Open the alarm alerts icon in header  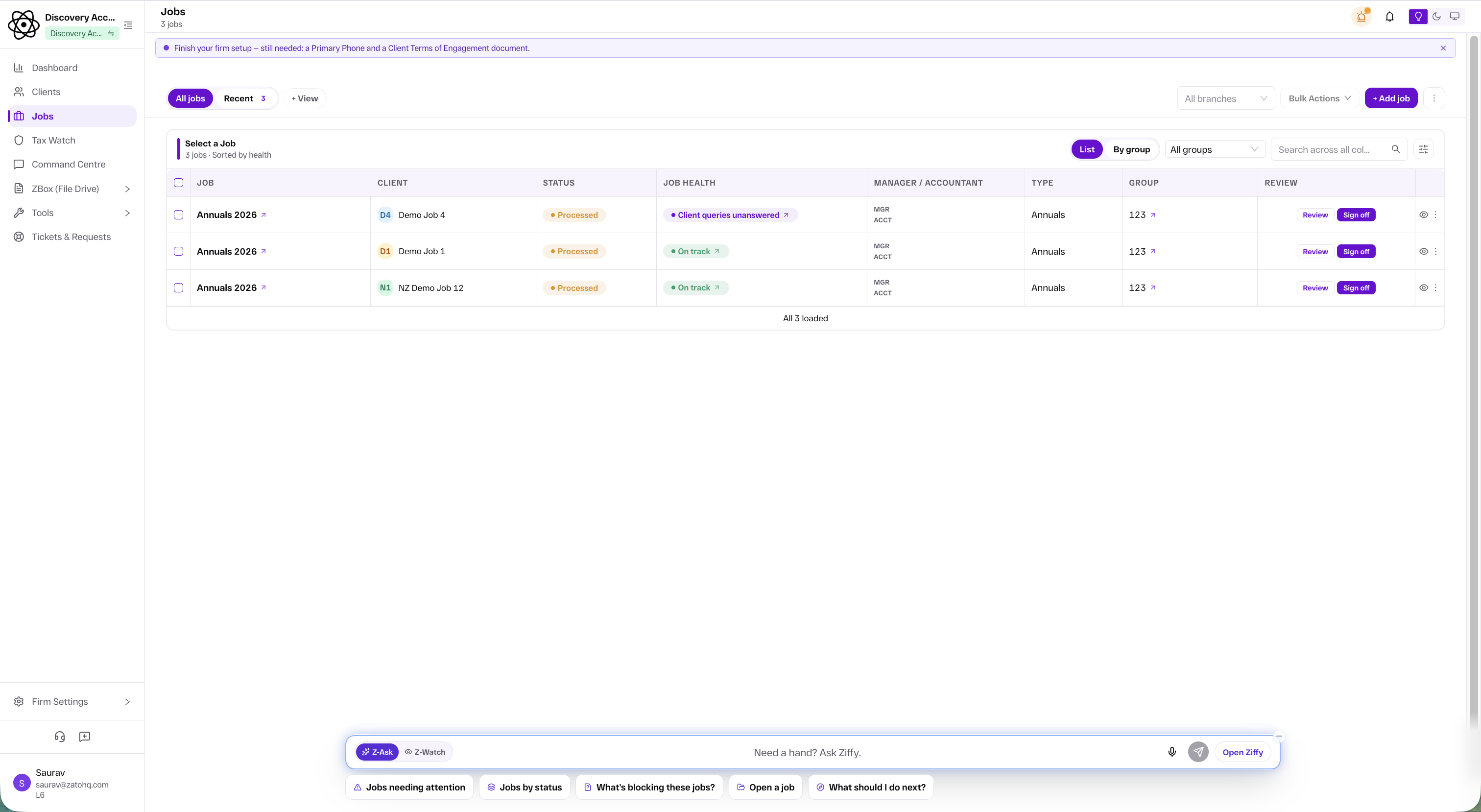[x=1361, y=17]
